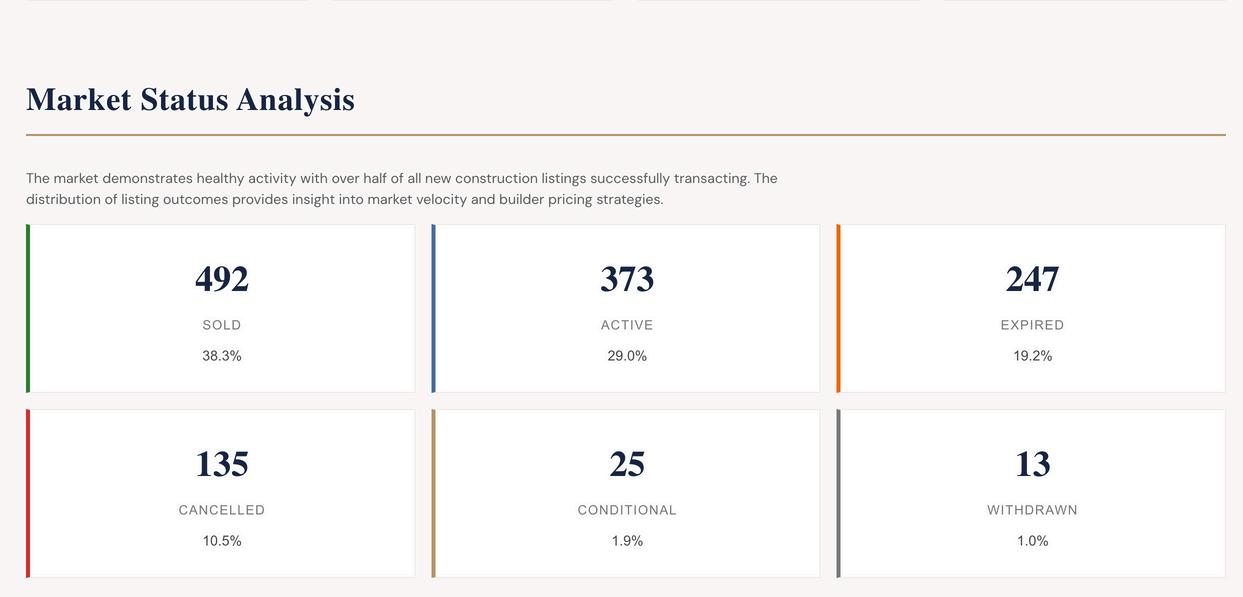Viewport: 1243px width, 597px height.
Task: Click the 38.3% sold percentage
Action: click(222, 356)
